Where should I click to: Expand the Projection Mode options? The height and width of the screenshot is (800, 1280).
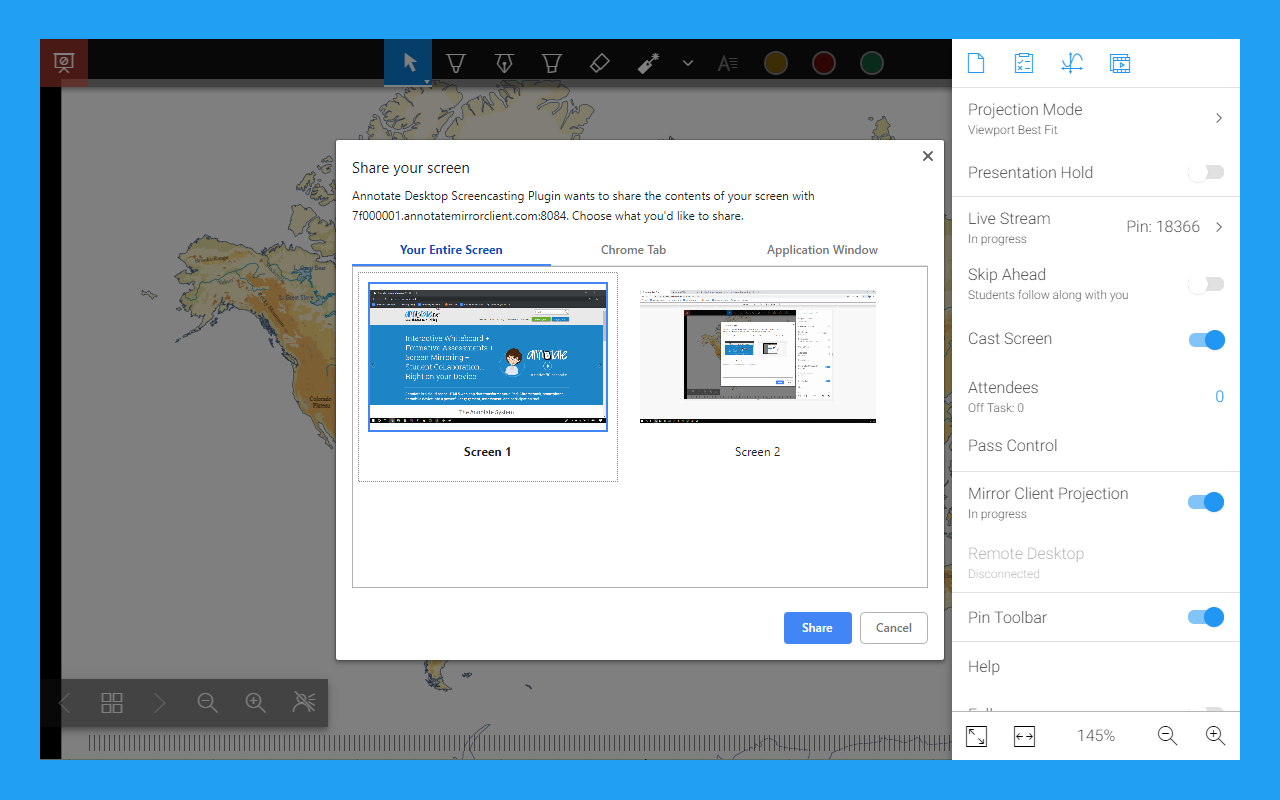(1218, 117)
